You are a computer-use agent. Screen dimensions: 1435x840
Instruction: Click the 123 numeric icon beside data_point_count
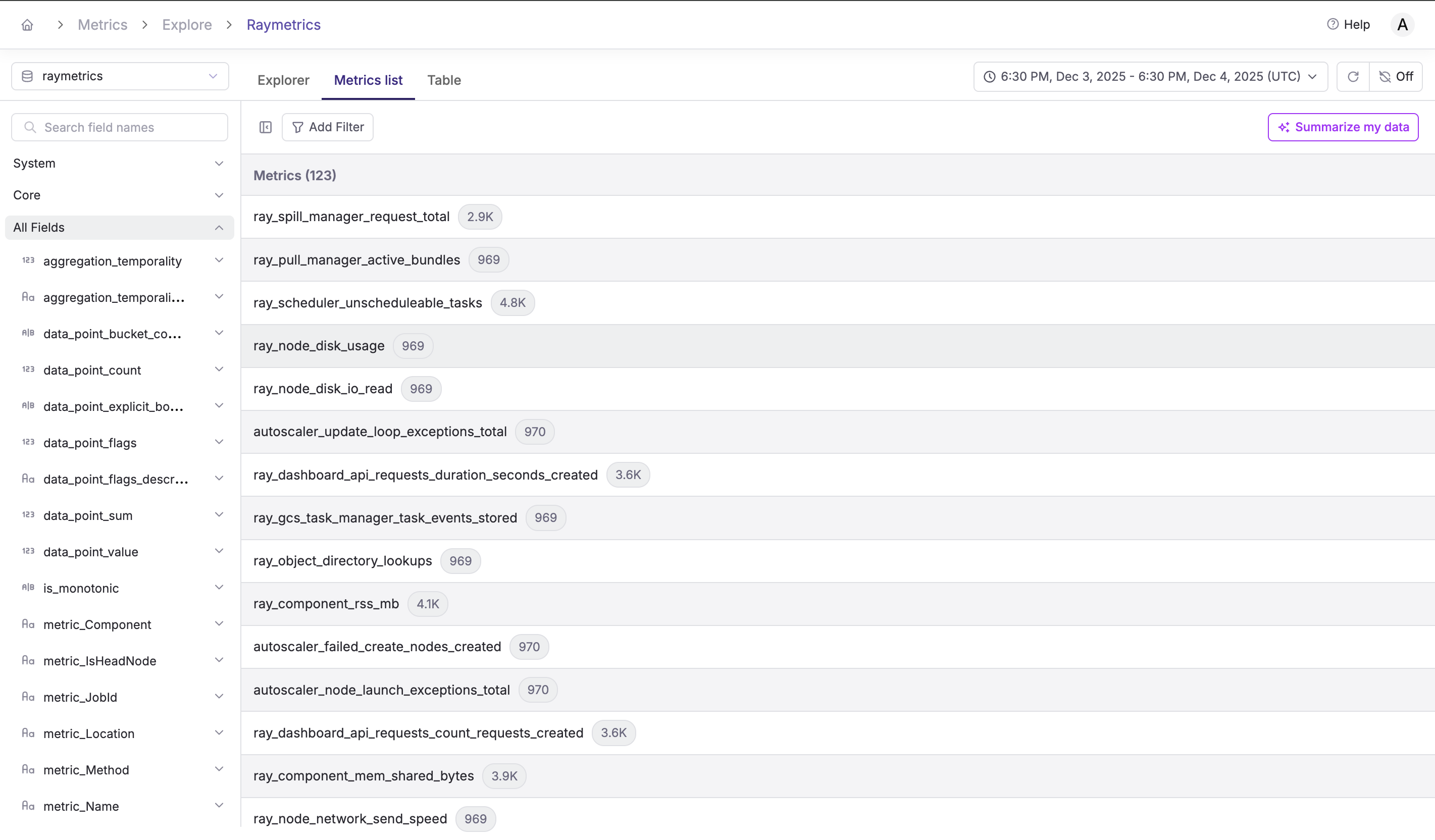coord(28,369)
